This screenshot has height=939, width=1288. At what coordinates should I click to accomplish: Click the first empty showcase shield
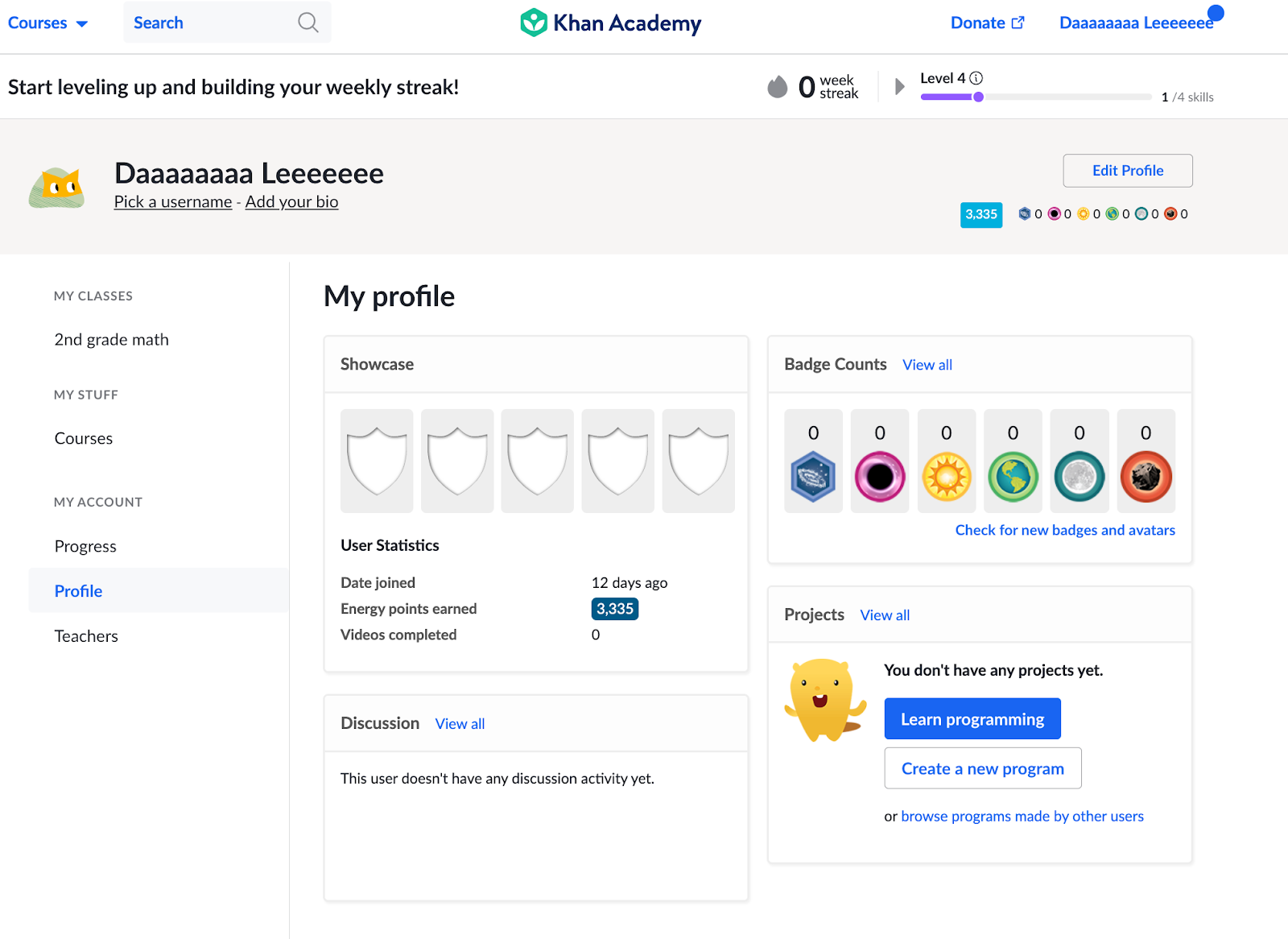[x=377, y=461]
